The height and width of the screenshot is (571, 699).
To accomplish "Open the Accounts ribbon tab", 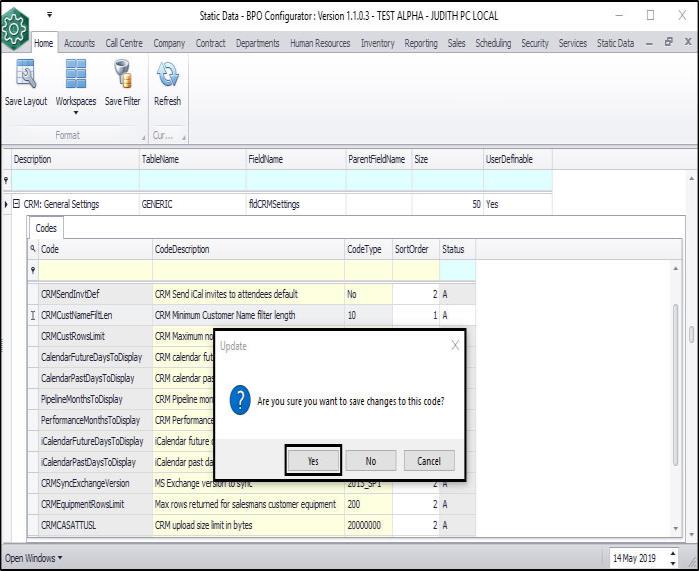I will 79,43.
